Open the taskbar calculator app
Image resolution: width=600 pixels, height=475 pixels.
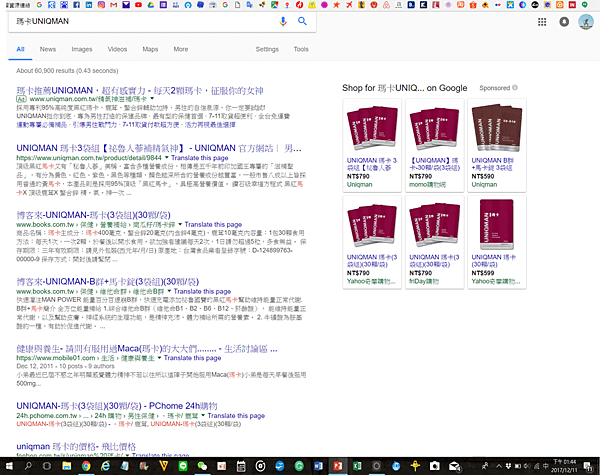coord(241,466)
